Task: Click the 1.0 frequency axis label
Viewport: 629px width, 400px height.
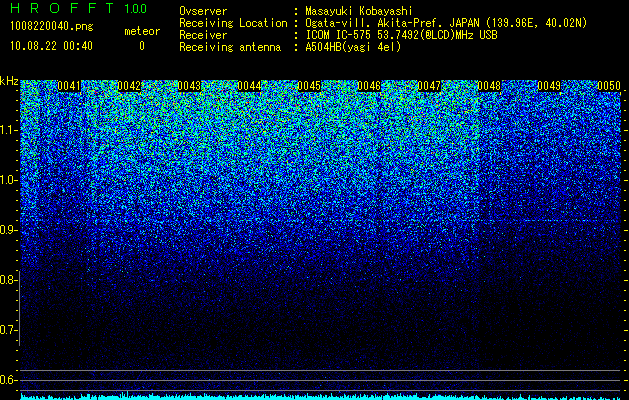Action: coord(8,180)
